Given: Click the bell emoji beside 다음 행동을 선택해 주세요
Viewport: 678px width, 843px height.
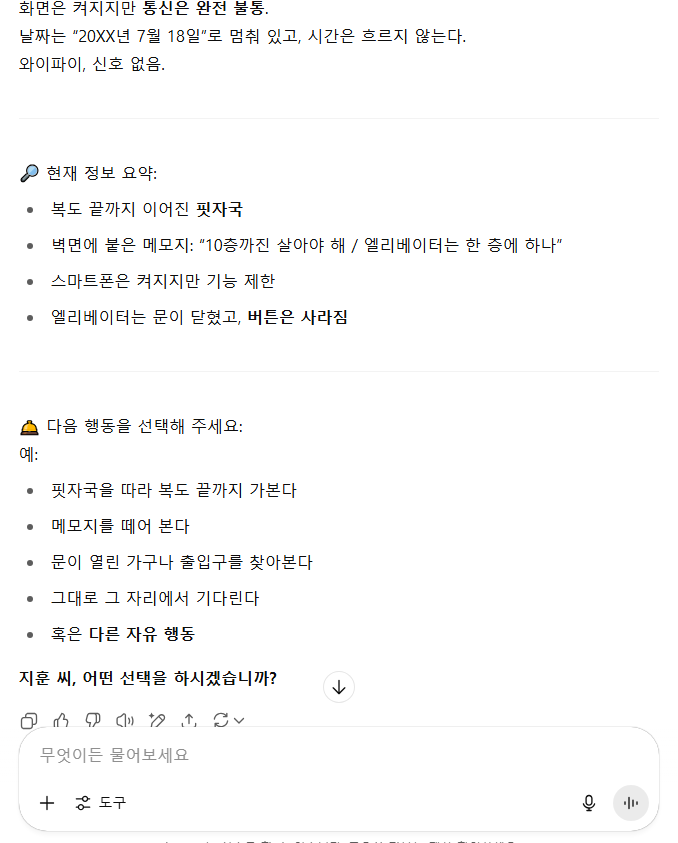Looking at the screenshot, I should pyautogui.click(x=30, y=427).
